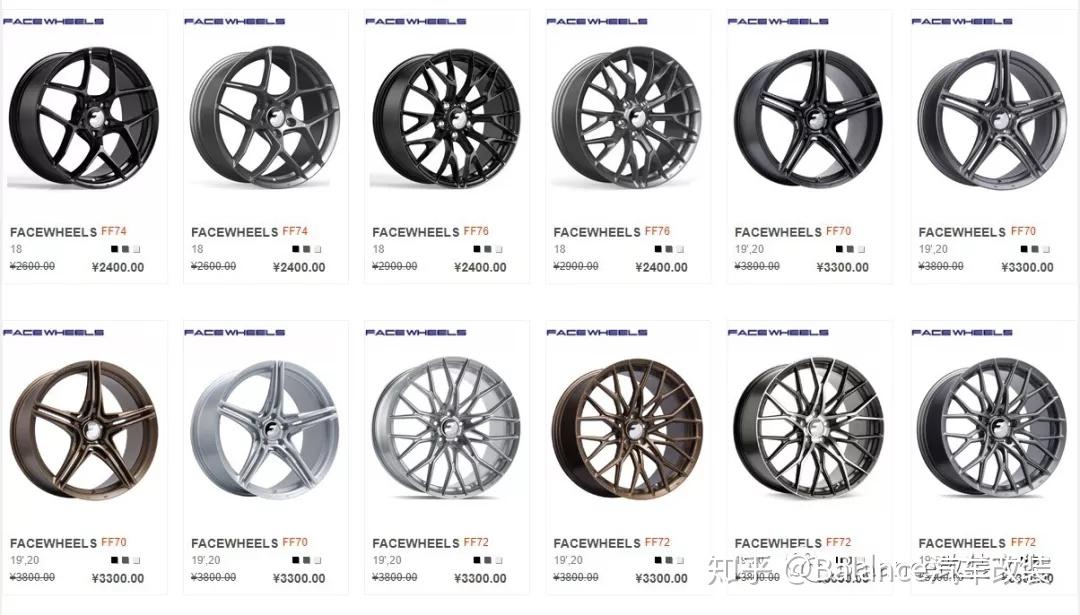Click FACEWHEELS logo above the bronze FF70 wheel
This screenshot has width=1080, height=615.
click(53, 333)
